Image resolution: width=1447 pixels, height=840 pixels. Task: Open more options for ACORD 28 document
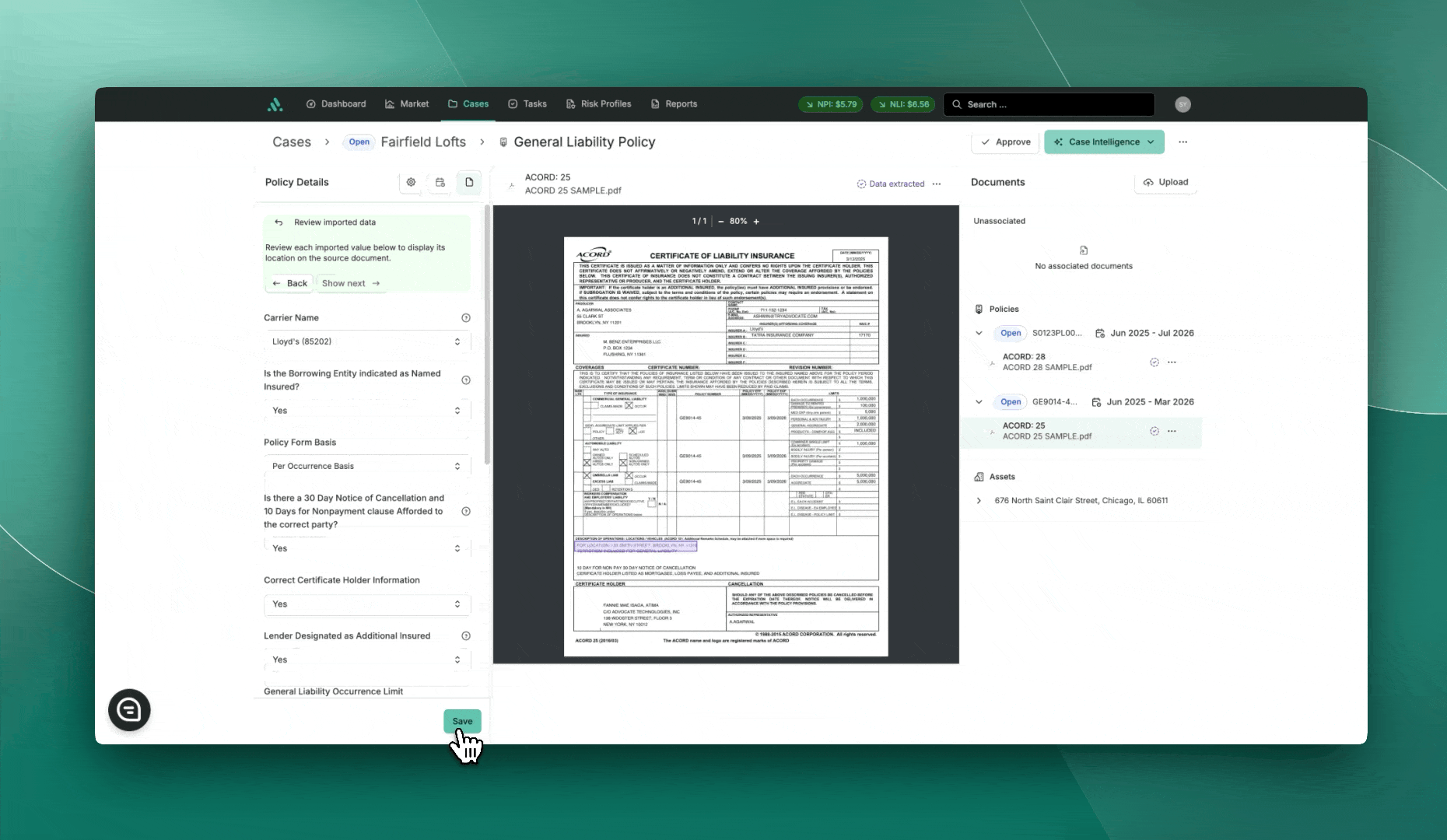(x=1172, y=362)
